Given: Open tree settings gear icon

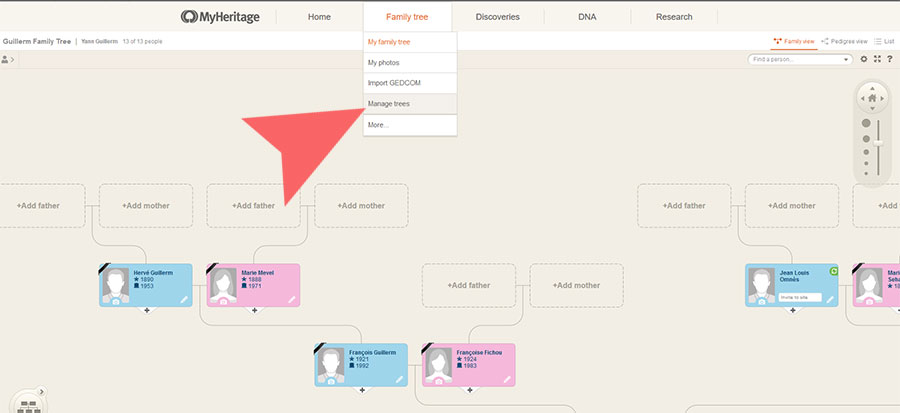Looking at the screenshot, I should (864, 59).
